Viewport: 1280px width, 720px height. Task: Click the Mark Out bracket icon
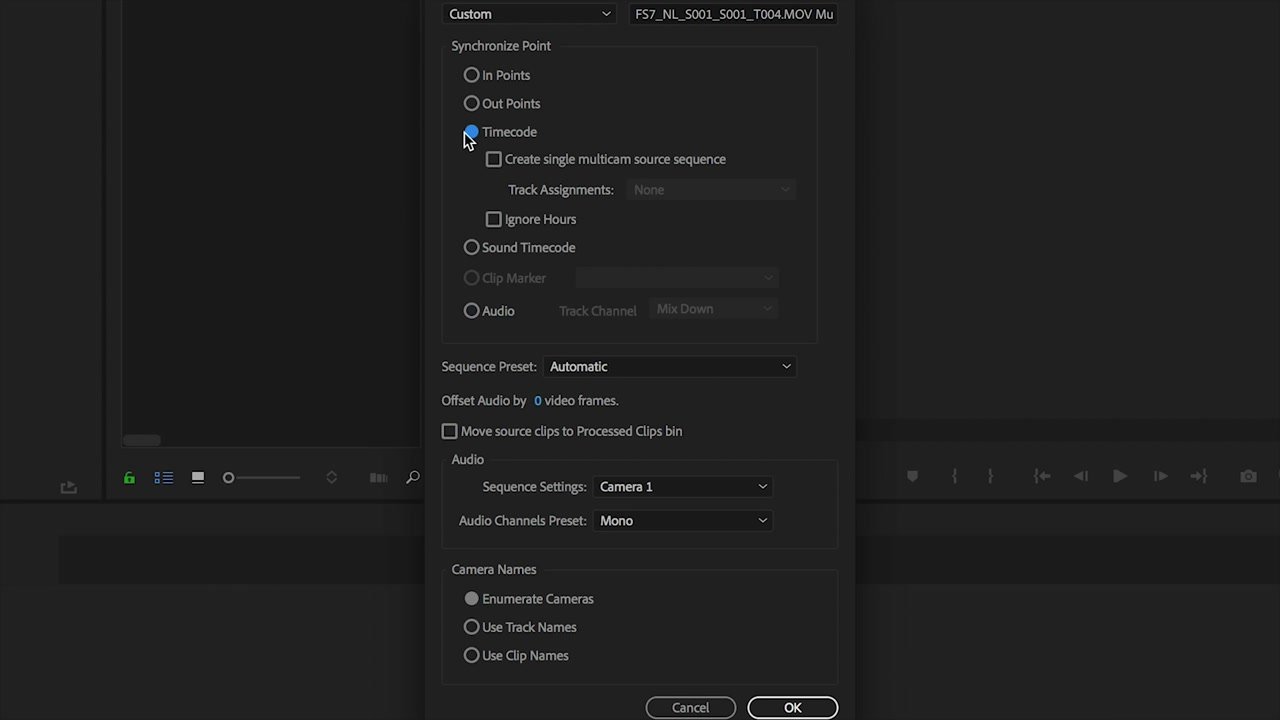pos(990,477)
